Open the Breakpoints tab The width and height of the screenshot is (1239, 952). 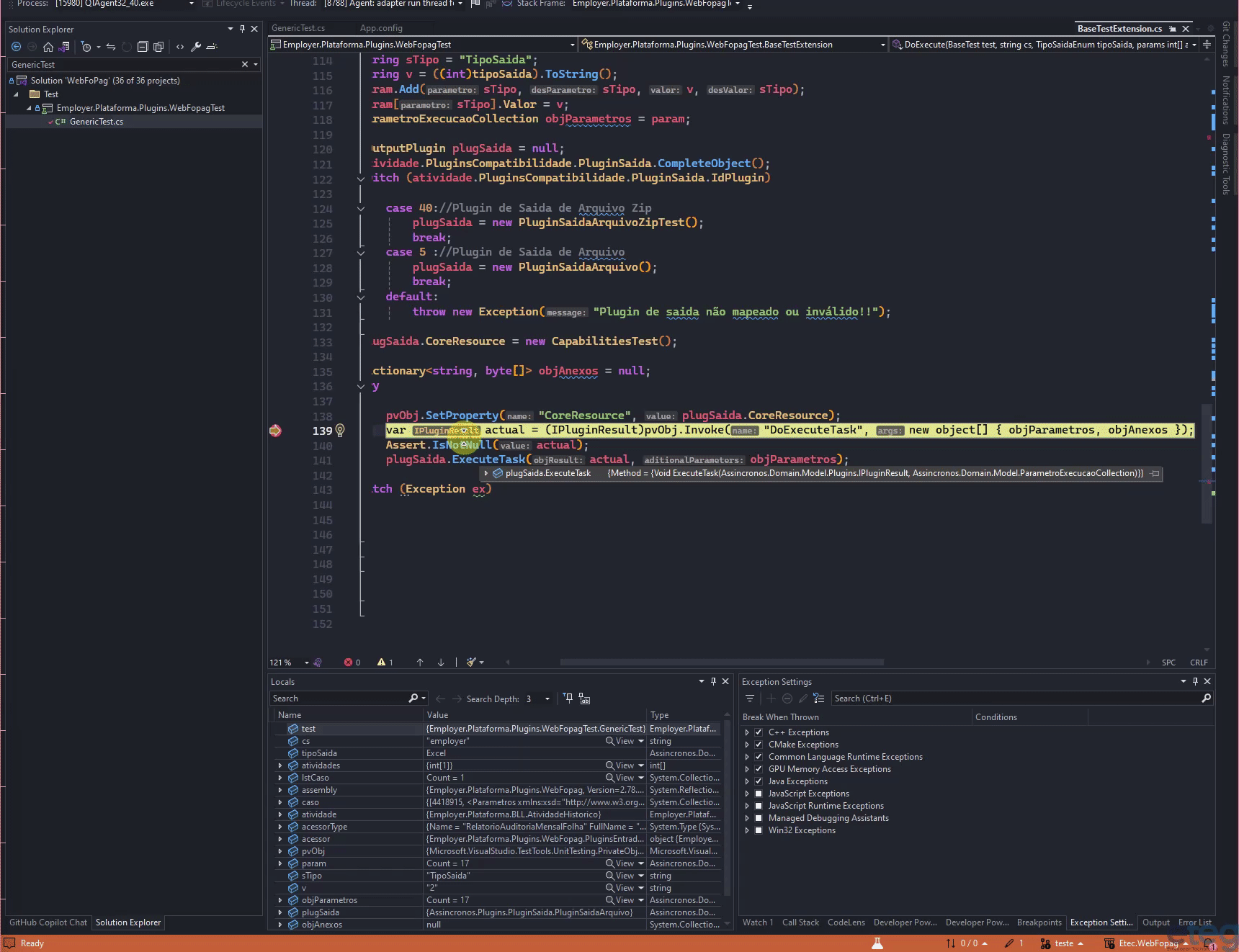tap(1039, 922)
